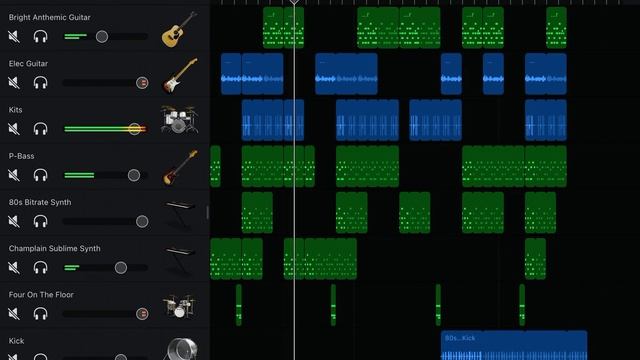This screenshot has width=640, height=360.
Task: Select last Champlain Sublime Synth region
Action: click(535, 259)
